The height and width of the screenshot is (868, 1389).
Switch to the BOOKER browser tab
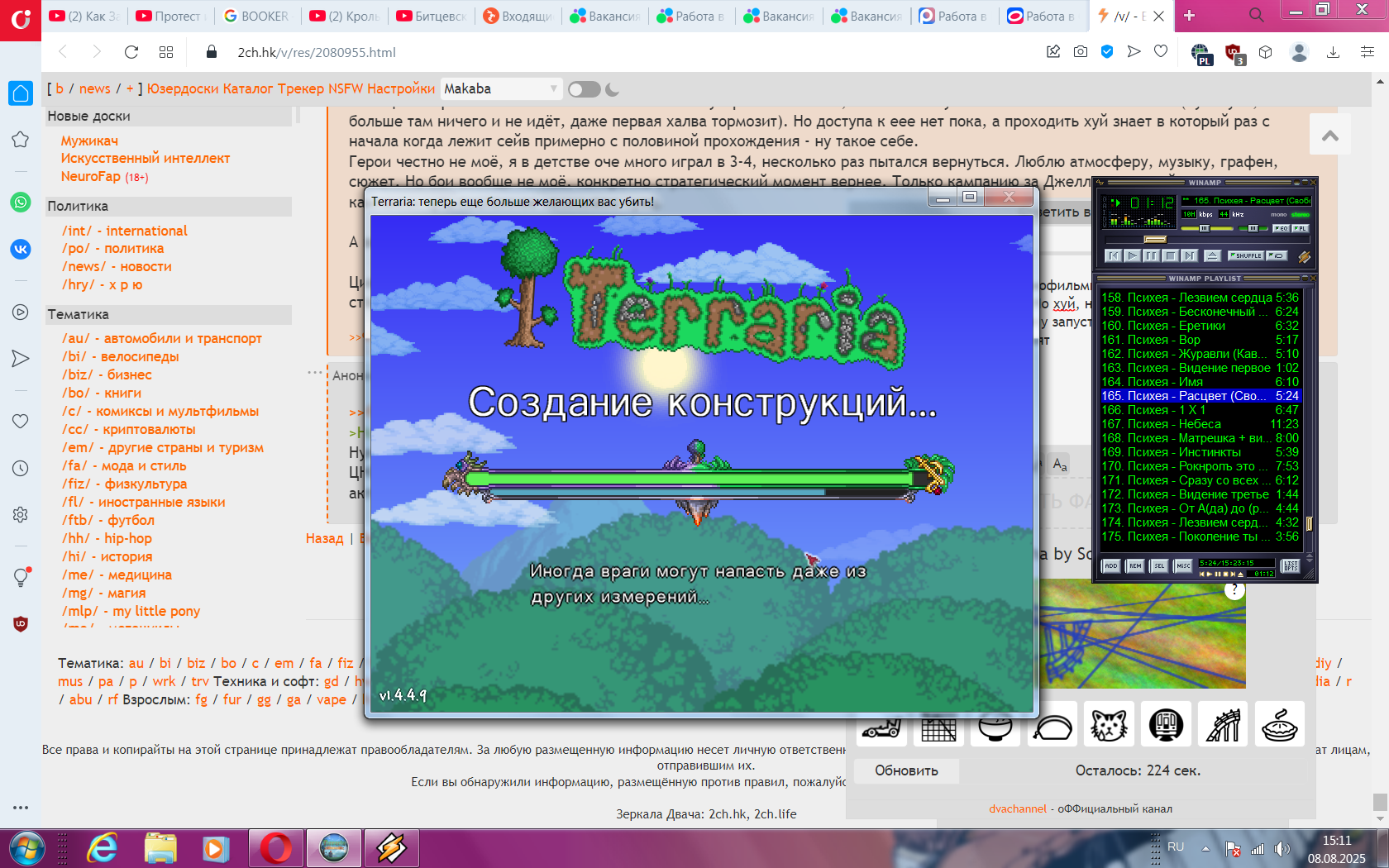(256, 16)
